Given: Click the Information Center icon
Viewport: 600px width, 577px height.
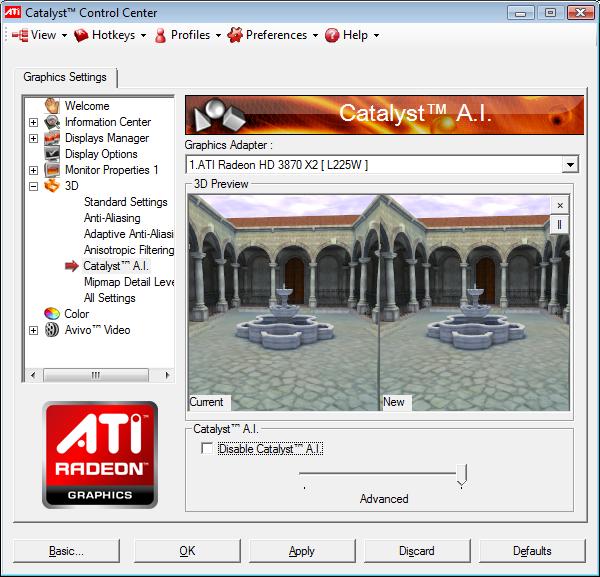Looking at the screenshot, I should pyautogui.click(x=52, y=122).
